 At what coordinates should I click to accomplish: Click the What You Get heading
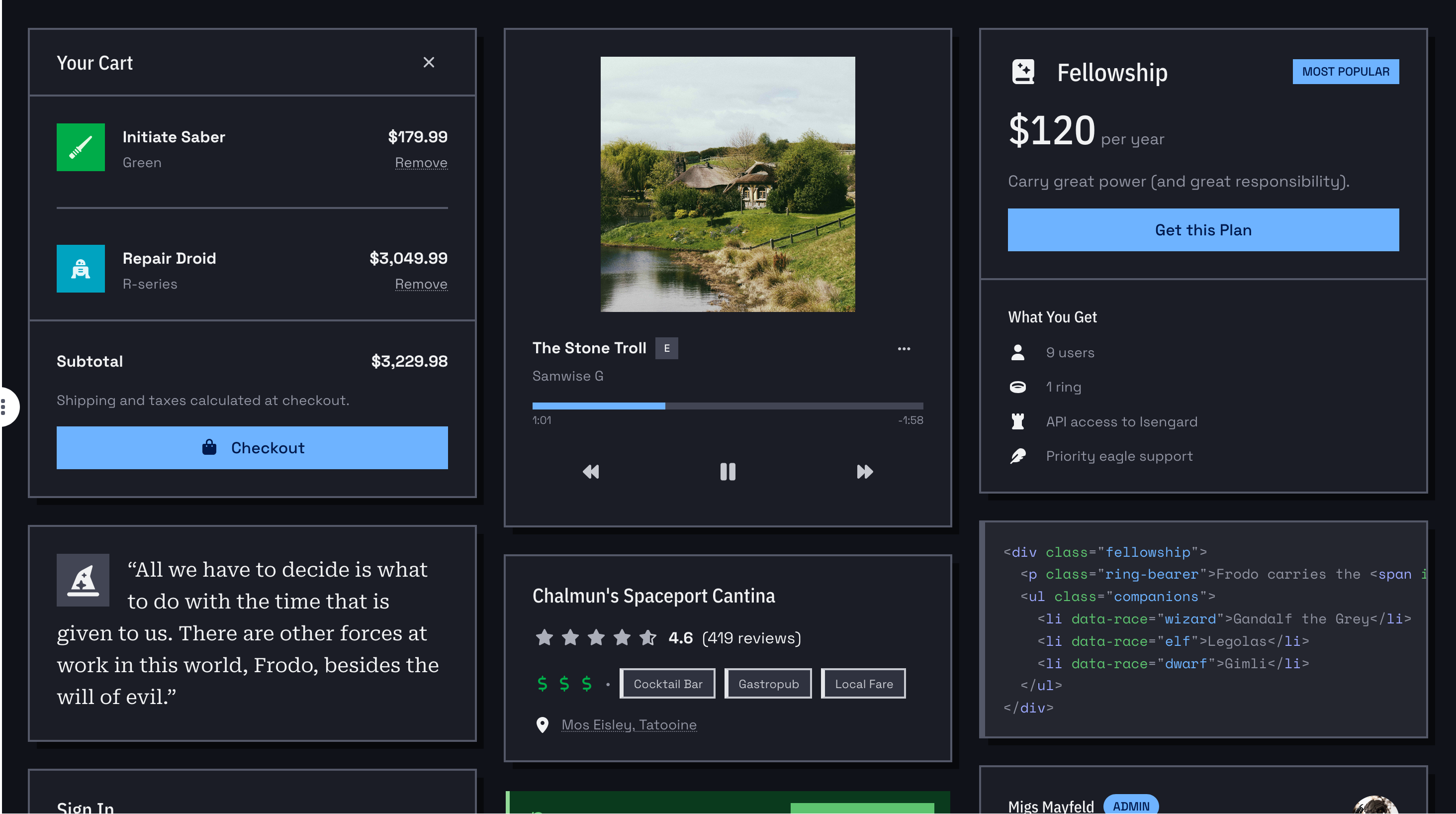[x=1052, y=317]
